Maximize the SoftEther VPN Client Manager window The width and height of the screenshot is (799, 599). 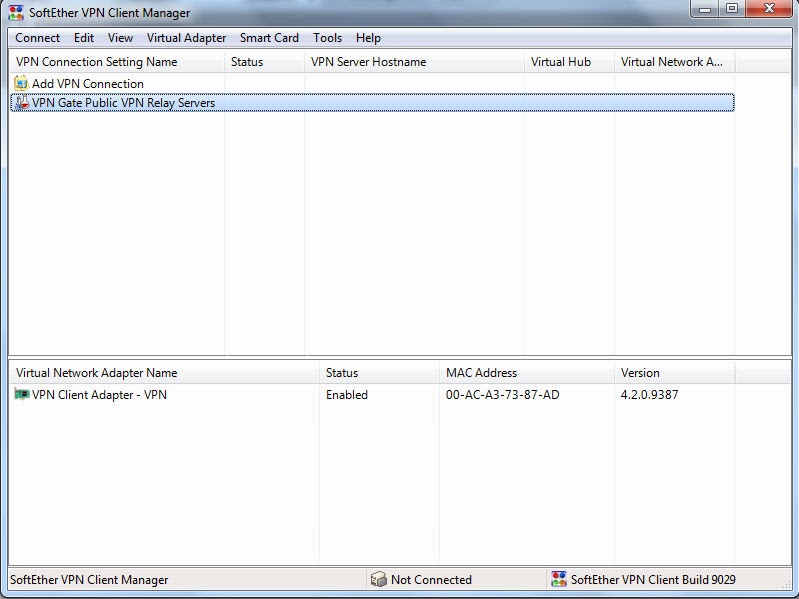pos(732,9)
